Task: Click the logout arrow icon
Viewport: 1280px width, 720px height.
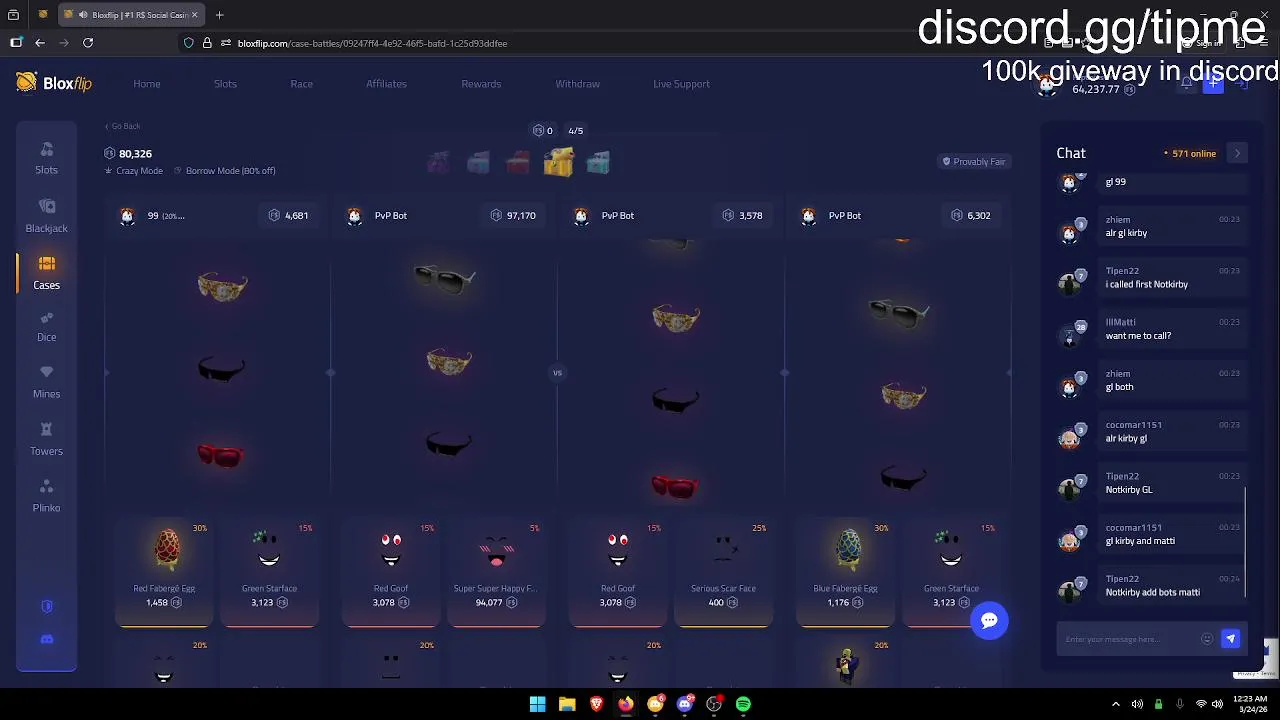Action: tap(1240, 84)
